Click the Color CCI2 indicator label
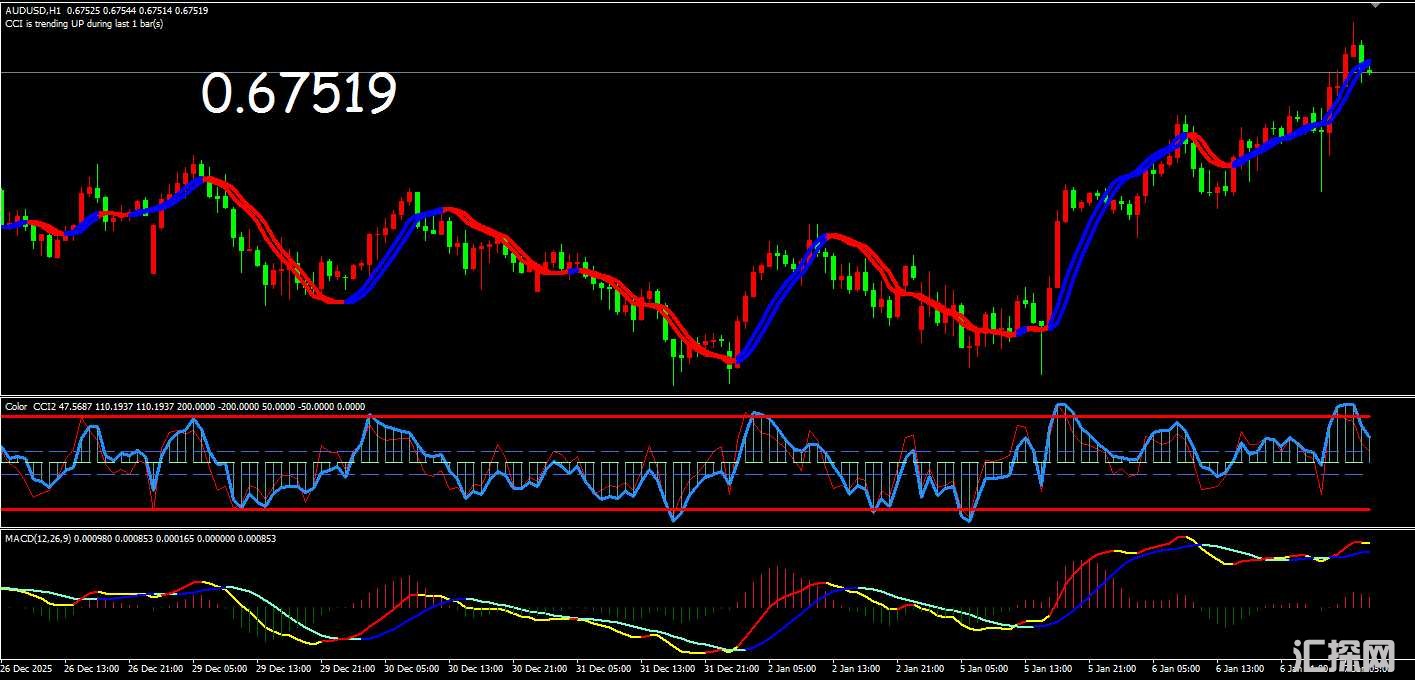 [x=30, y=407]
